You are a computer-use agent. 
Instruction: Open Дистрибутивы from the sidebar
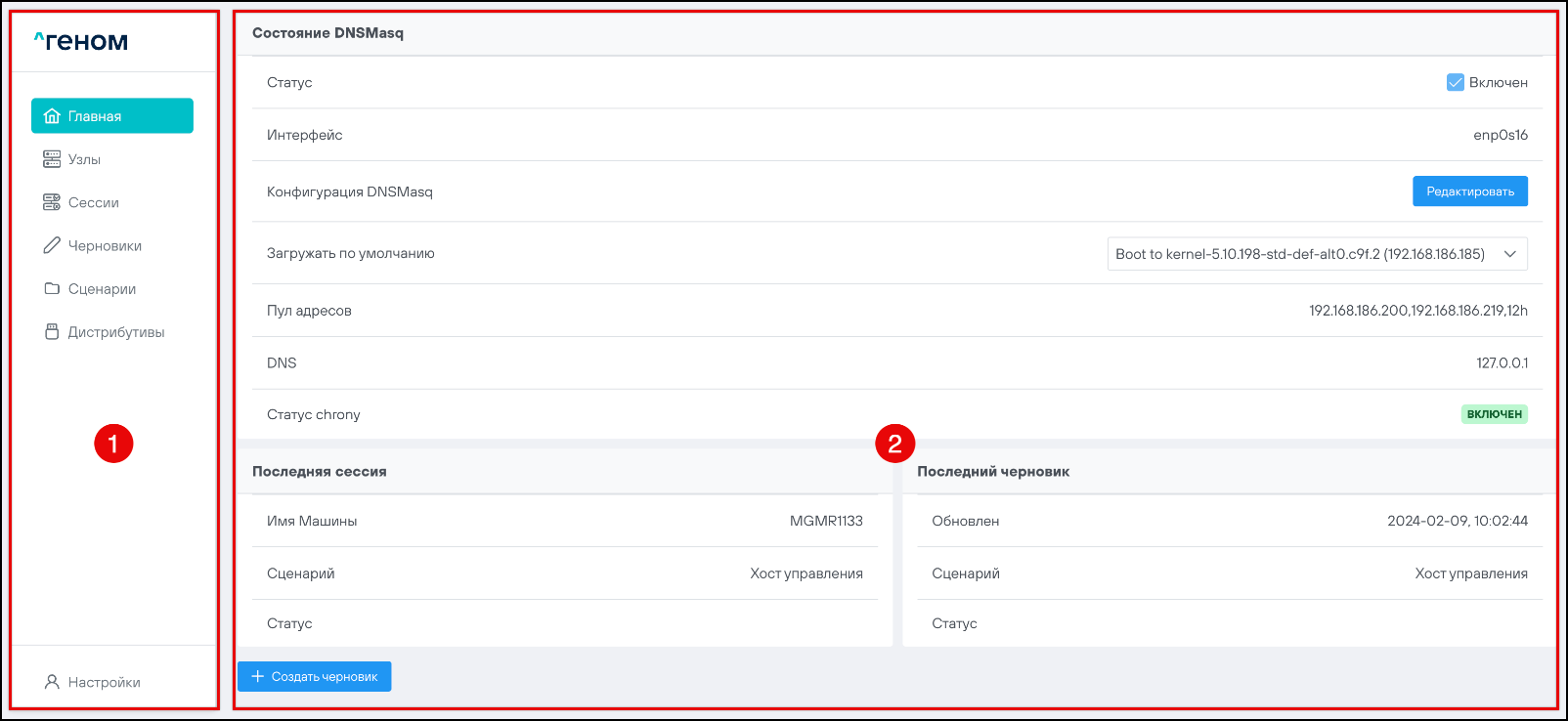pos(115,332)
